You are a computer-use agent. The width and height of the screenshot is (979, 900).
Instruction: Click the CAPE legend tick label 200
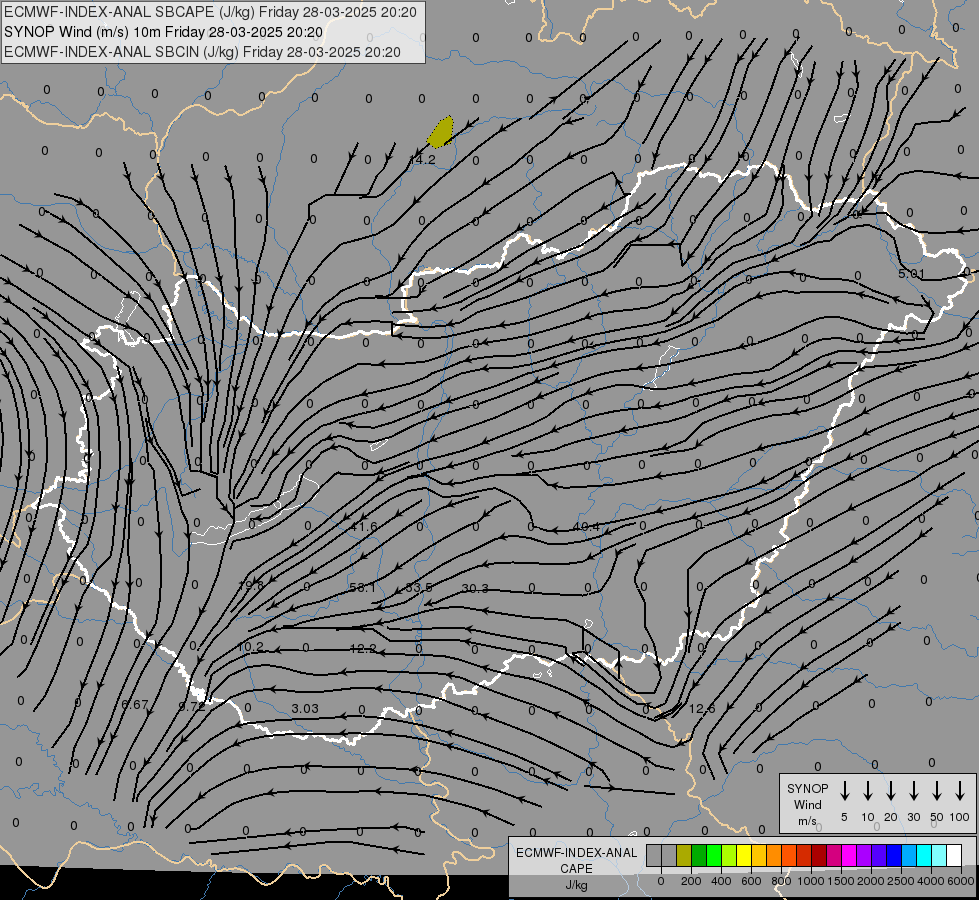691,881
